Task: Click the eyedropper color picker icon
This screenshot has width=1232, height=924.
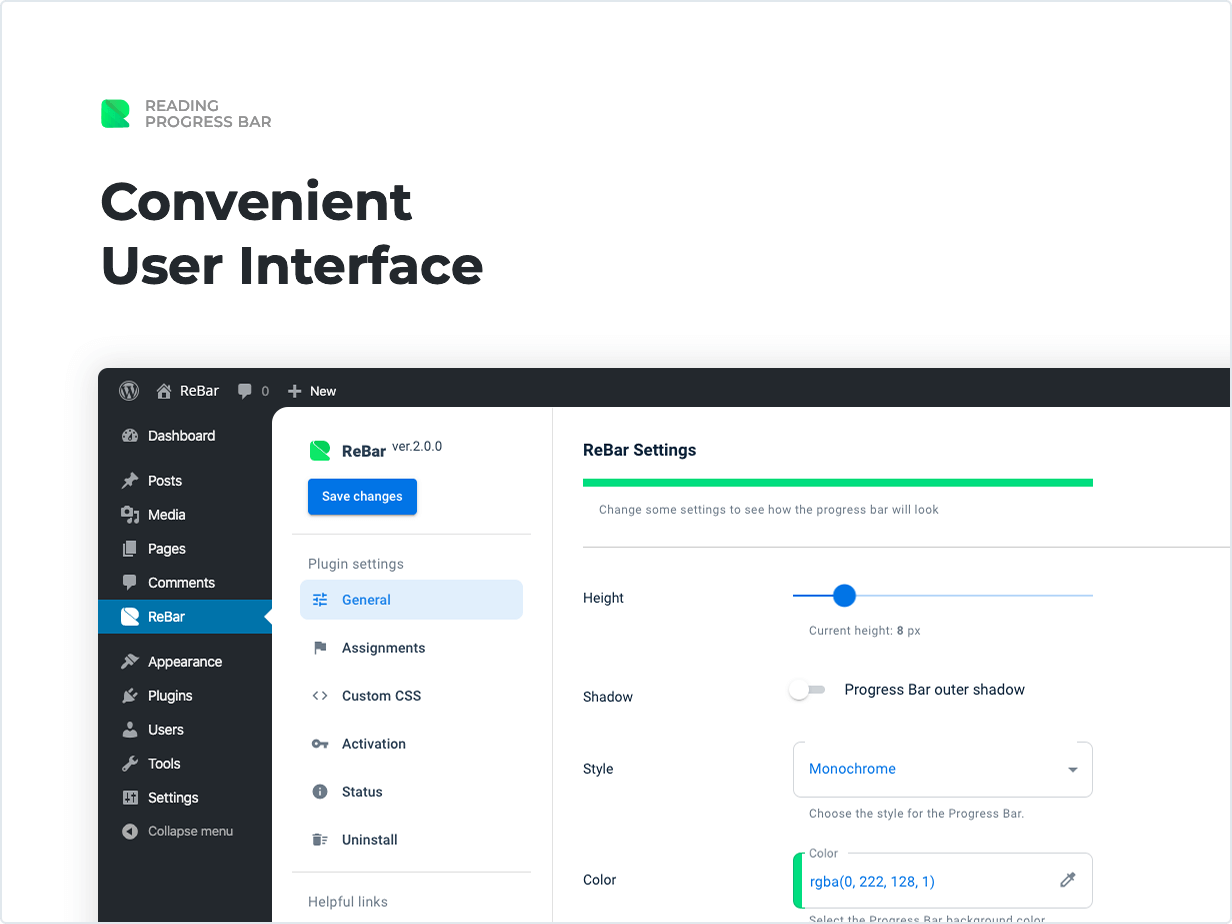Action: coord(1068,879)
